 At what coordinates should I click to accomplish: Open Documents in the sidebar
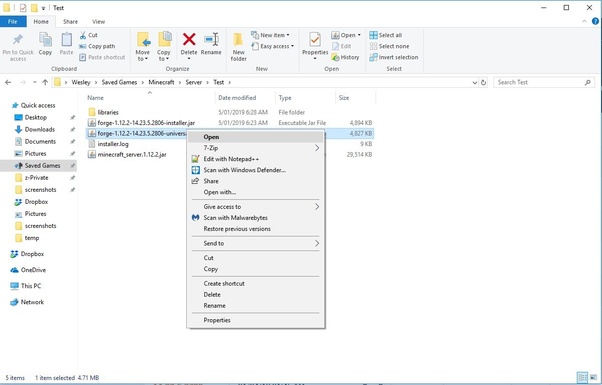point(40,142)
